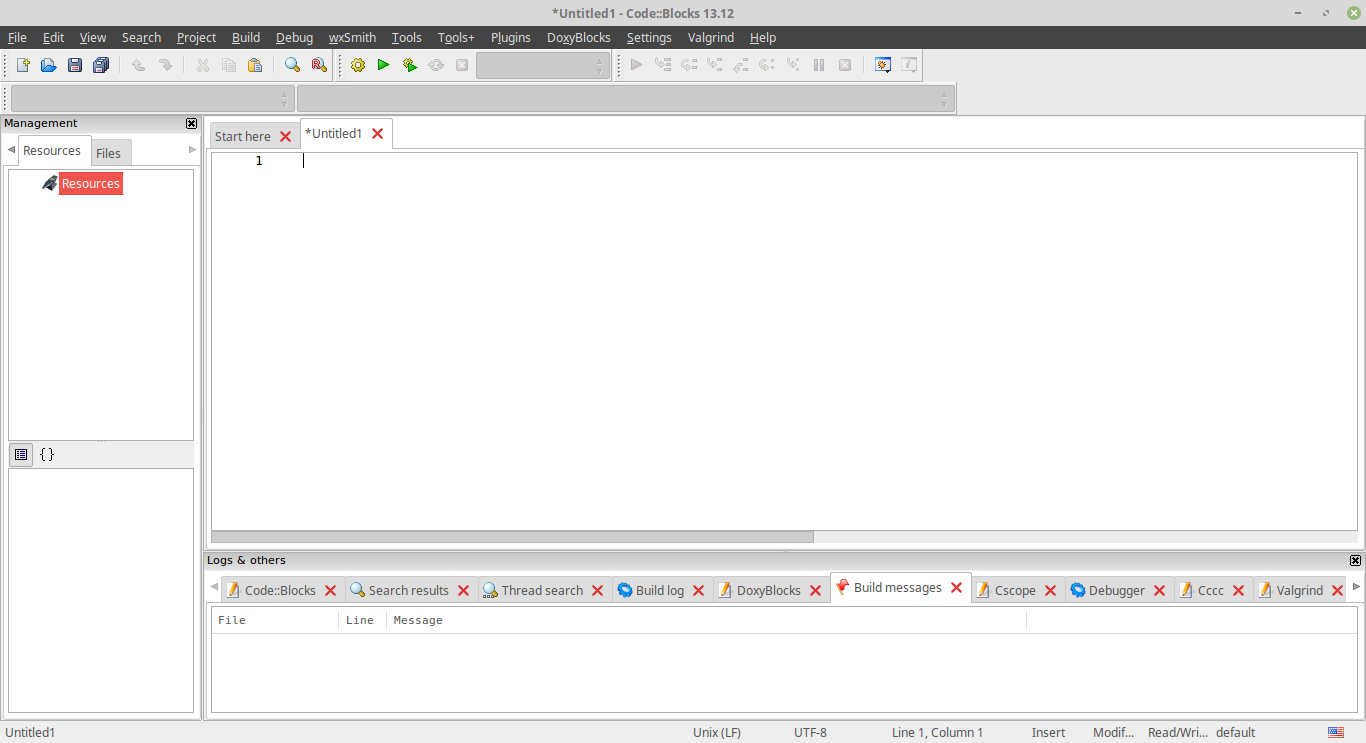Click the Save all files icon
1366x743 pixels.
101,65
